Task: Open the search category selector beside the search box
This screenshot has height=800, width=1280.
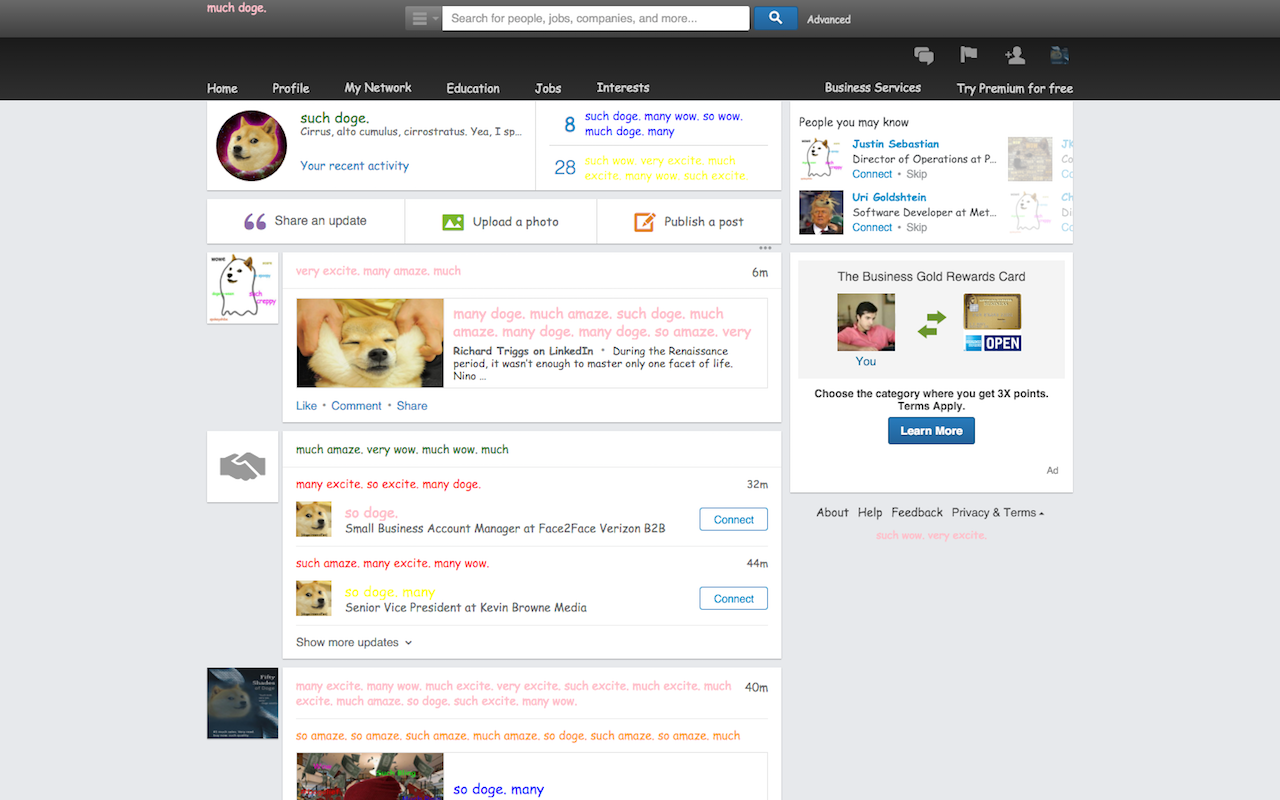Action: tap(421, 18)
